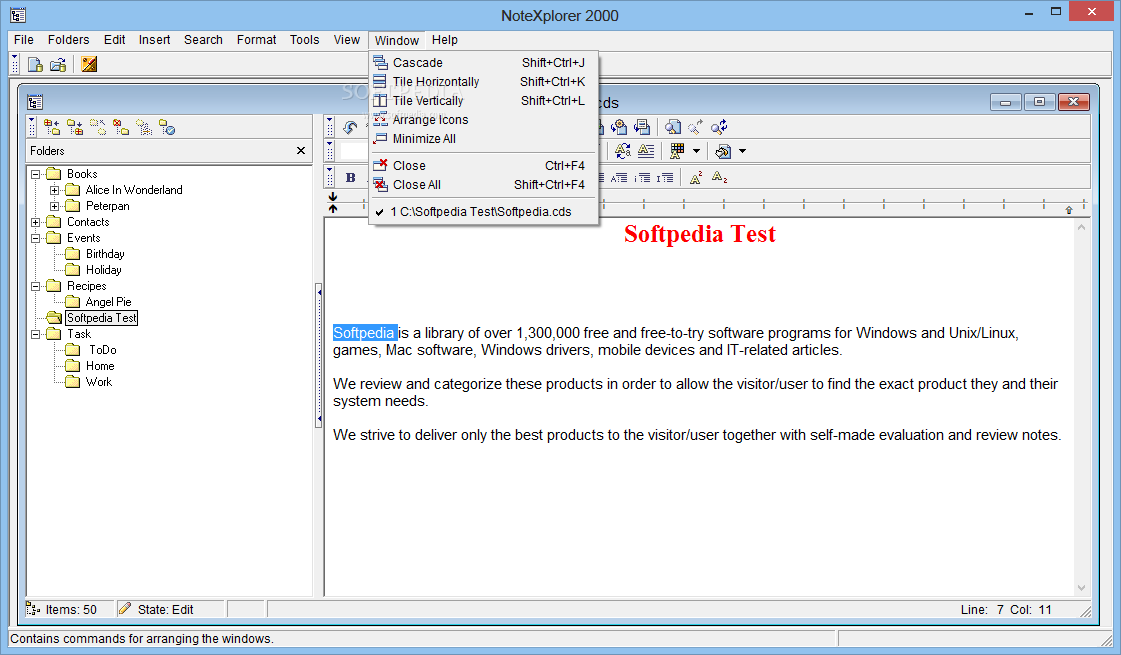1121x655 pixels.
Task: Click the editor scrollbar down arrow
Action: [x=1081, y=588]
